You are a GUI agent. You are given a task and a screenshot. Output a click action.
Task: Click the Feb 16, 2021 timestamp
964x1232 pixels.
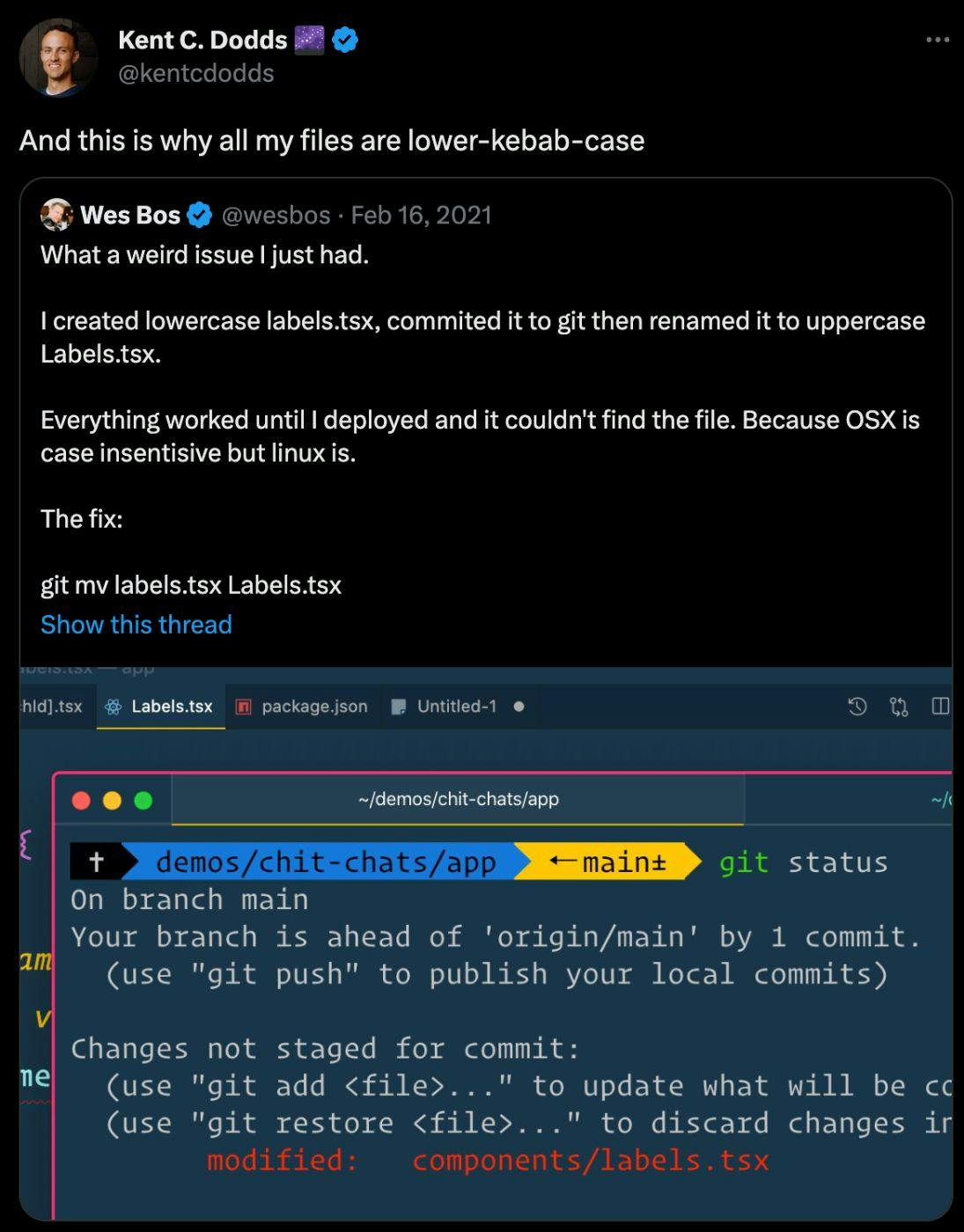pyautogui.click(x=421, y=215)
